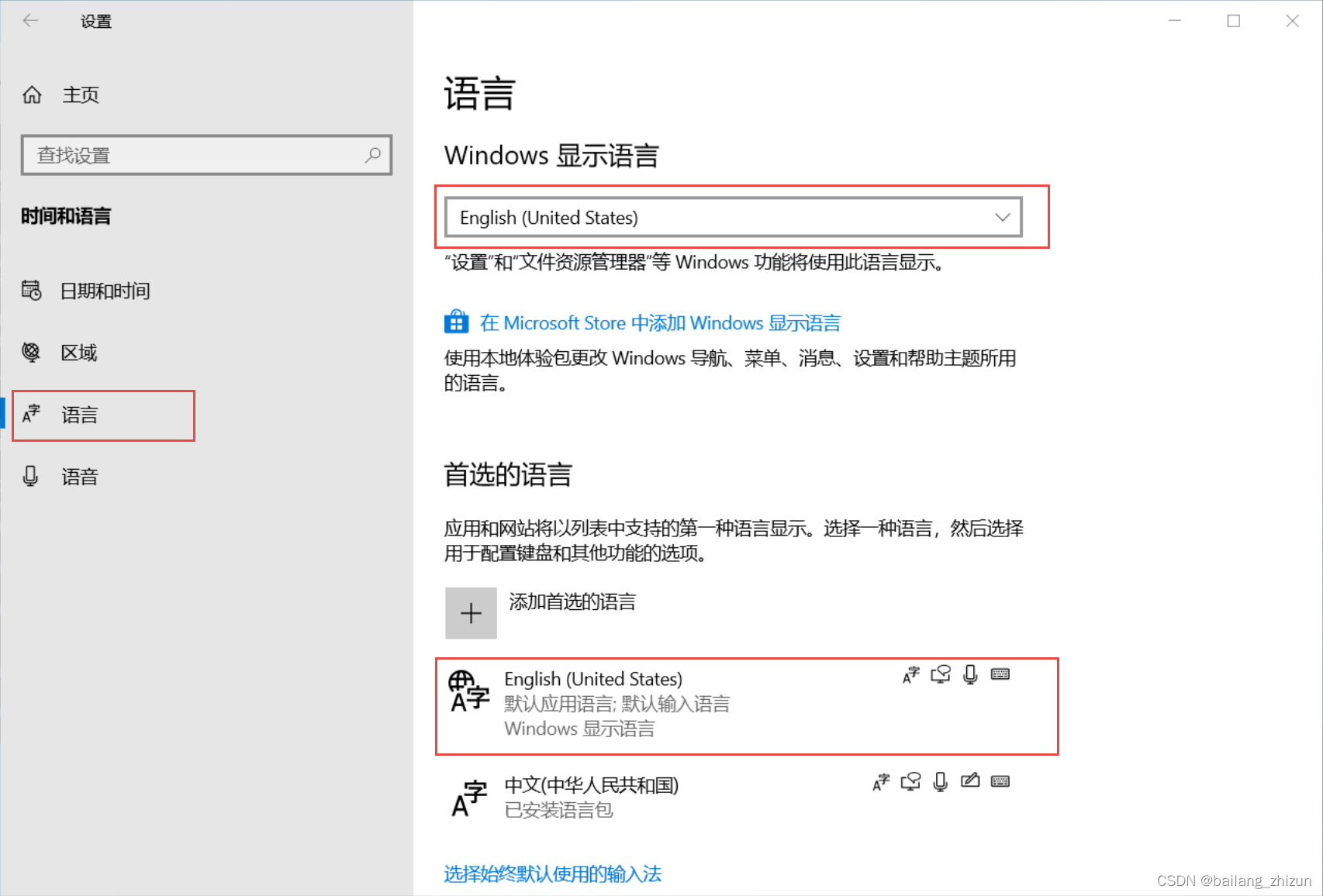
Task: Select the 语言 A字 sidebar icon
Action: [31, 414]
